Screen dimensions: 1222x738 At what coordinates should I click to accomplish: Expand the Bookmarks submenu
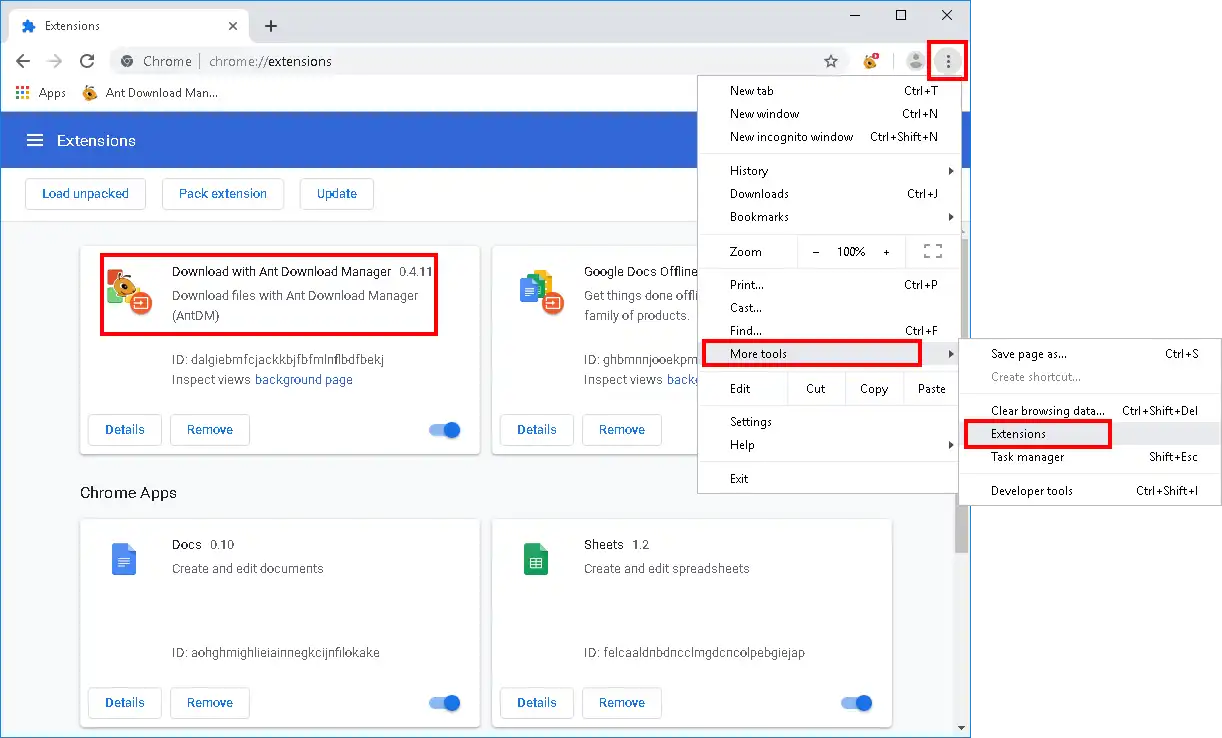coord(829,217)
